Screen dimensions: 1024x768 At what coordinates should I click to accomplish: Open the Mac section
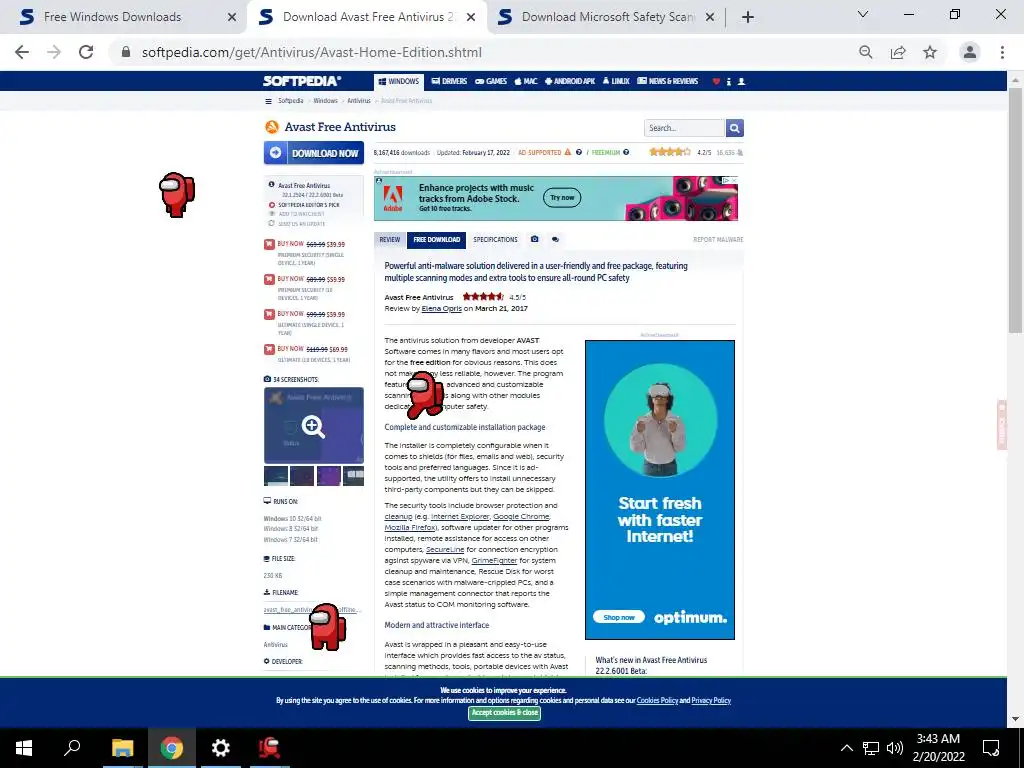tap(526, 82)
